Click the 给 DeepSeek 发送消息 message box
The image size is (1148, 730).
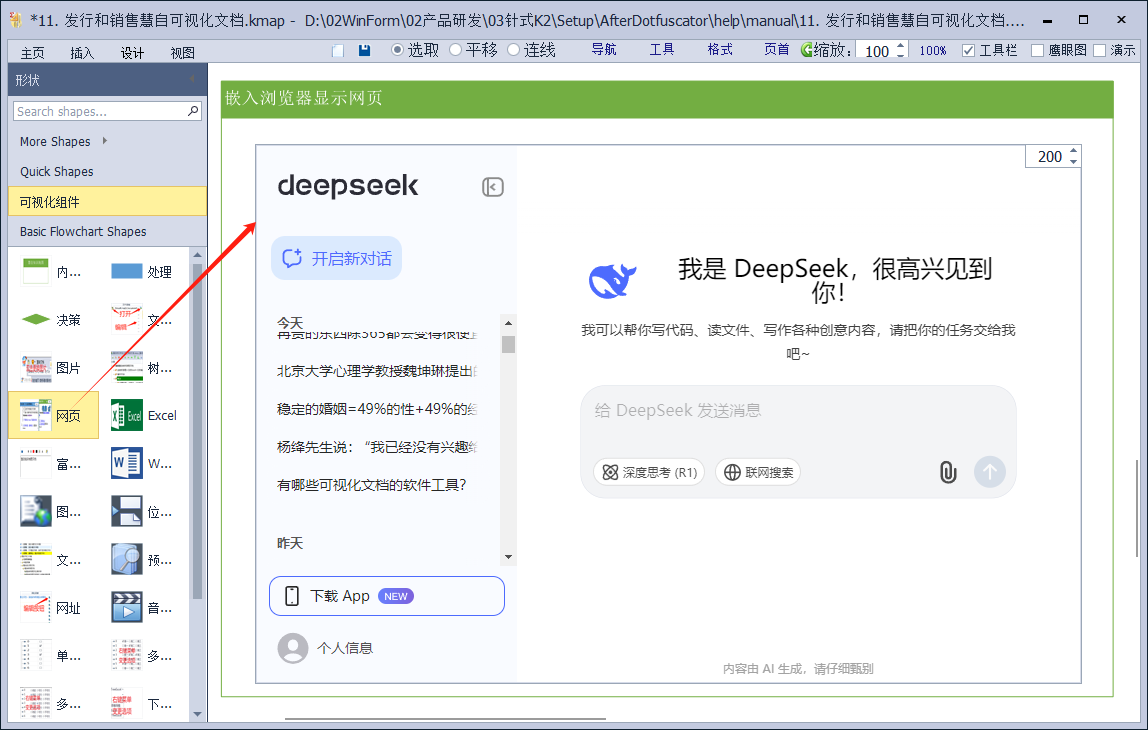click(798, 410)
